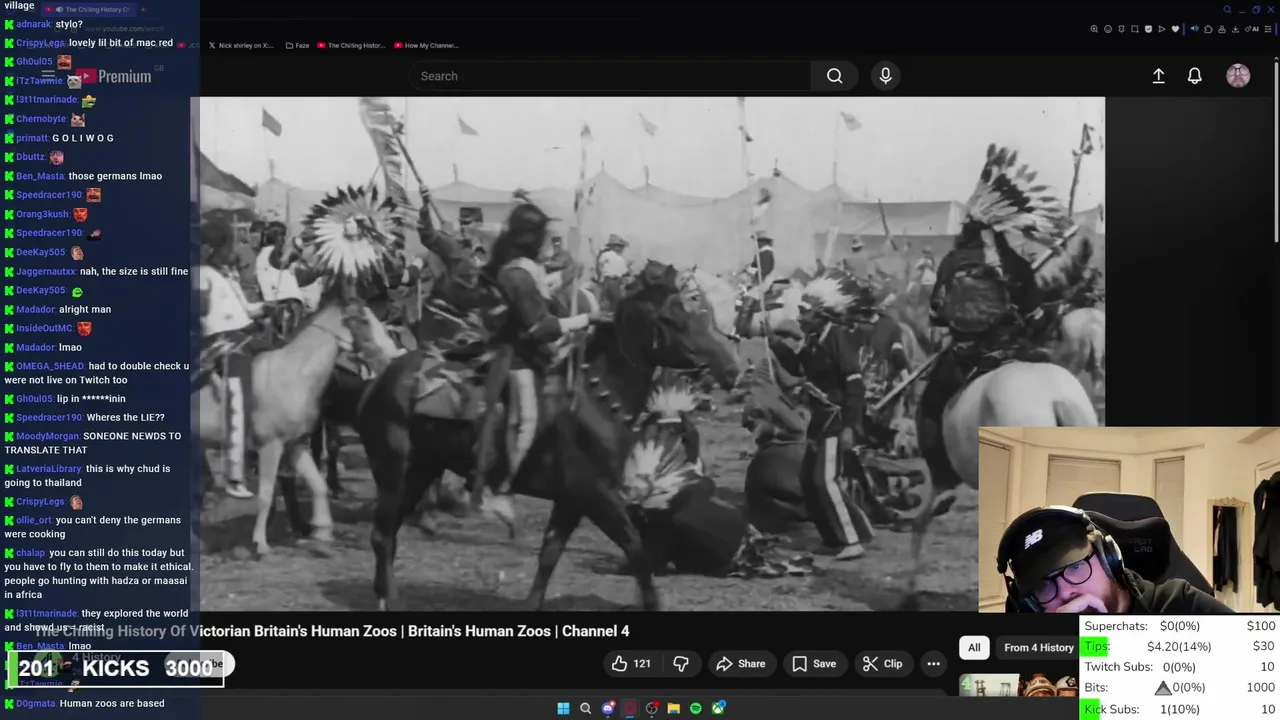1280x720 pixels.
Task: Open Windows taskbar search
Action: (x=586, y=708)
